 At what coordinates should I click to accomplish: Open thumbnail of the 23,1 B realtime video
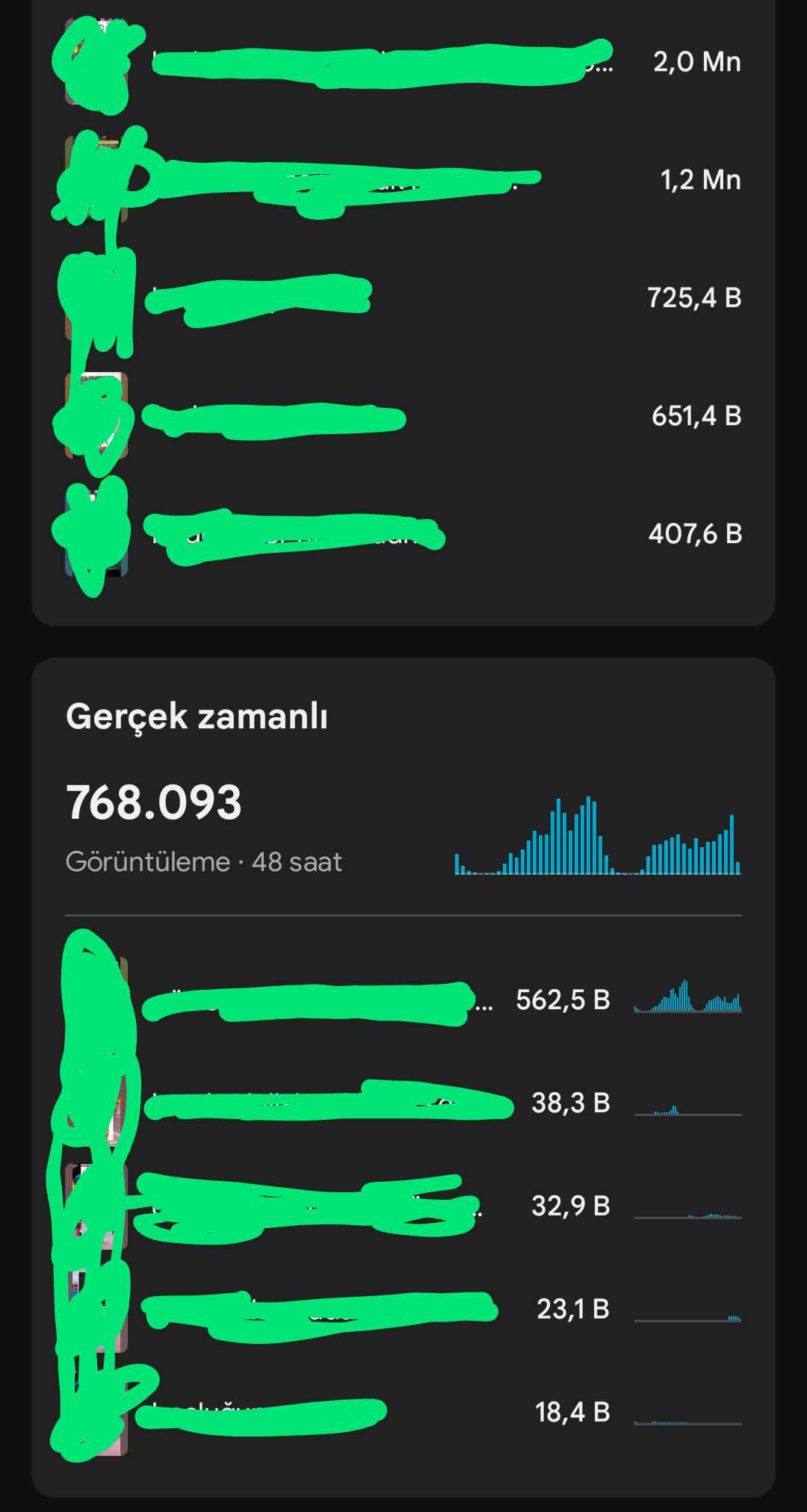point(96,1310)
